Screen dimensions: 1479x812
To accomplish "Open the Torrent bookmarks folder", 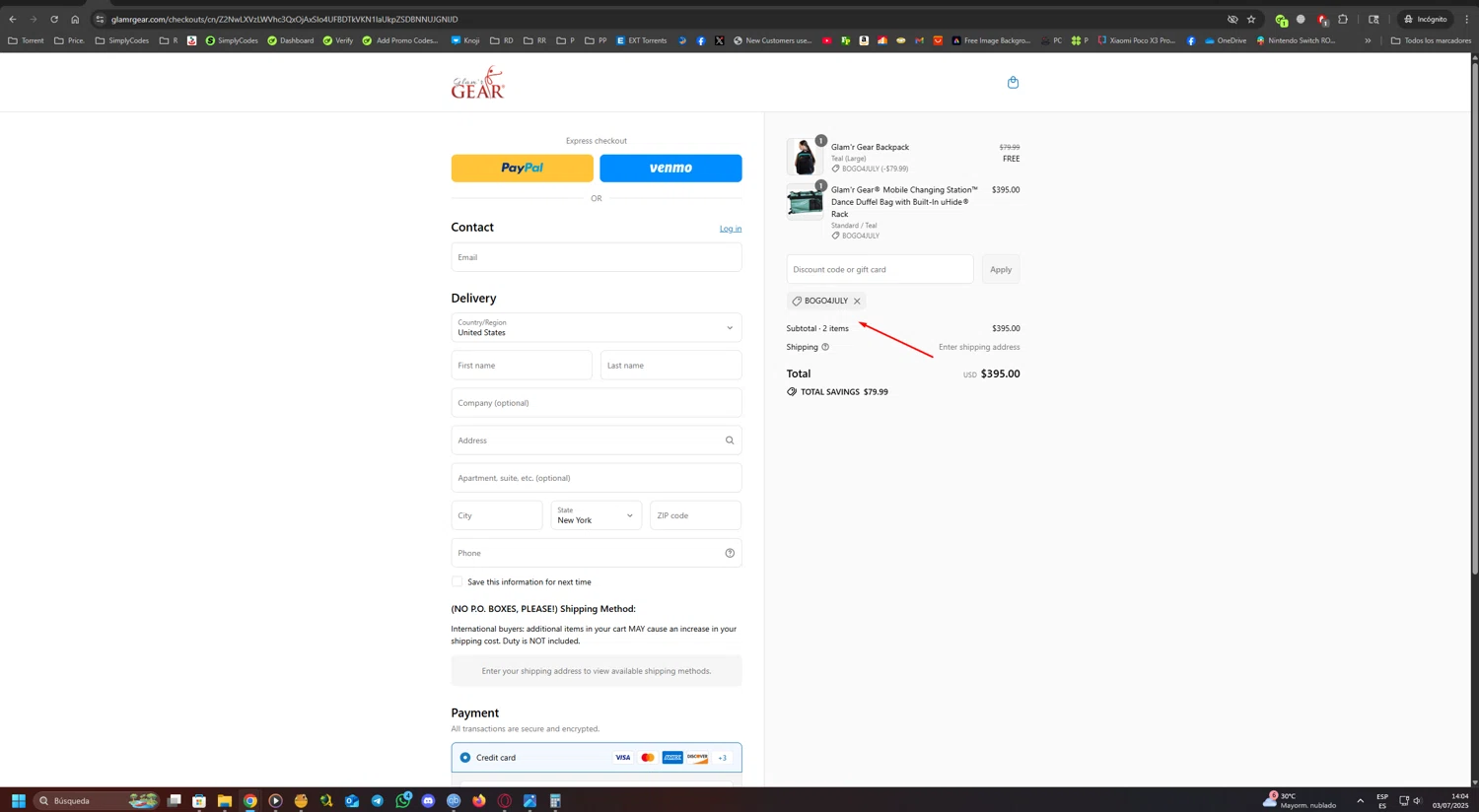I will [x=26, y=40].
